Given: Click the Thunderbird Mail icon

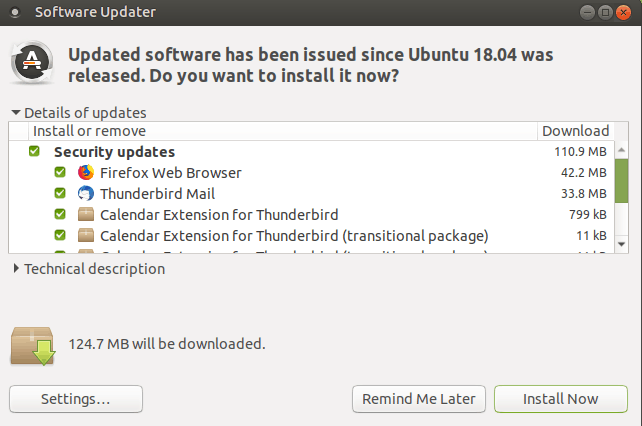Looking at the screenshot, I should click(85, 194).
